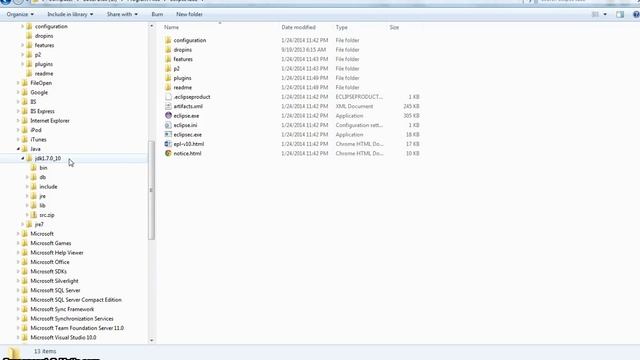The height and width of the screenshot is (360, 640).
Task: Click the File folder type of dropins
Action: (x=347, y=49)
